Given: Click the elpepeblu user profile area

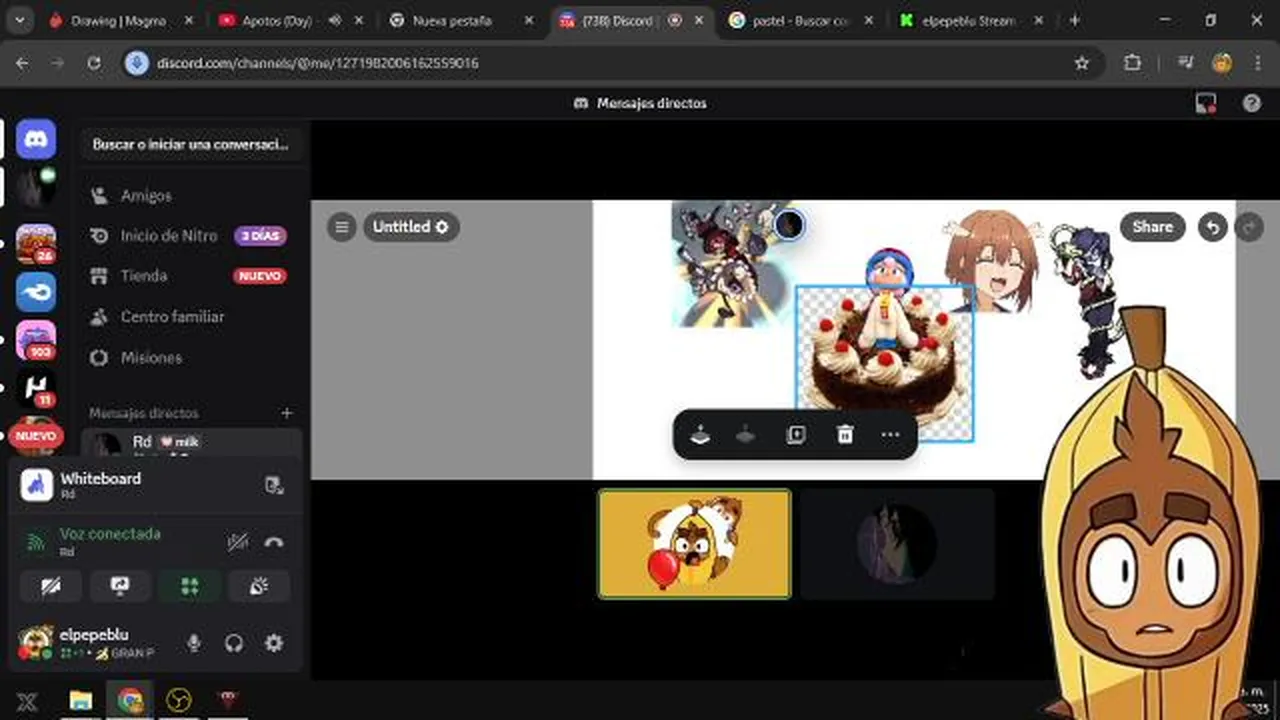Looking at the screenshot, I should point(95,643).
